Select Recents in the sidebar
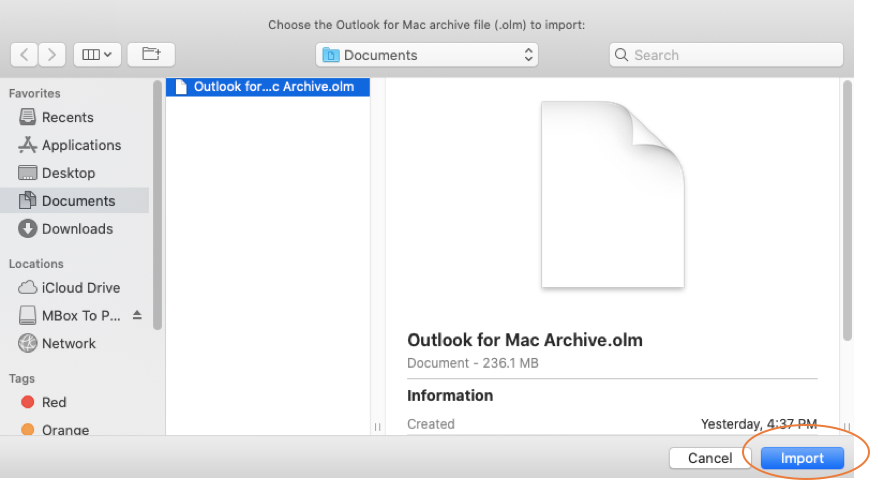The height and width of the screenshot is (486, 872). (x=75, y=117)
